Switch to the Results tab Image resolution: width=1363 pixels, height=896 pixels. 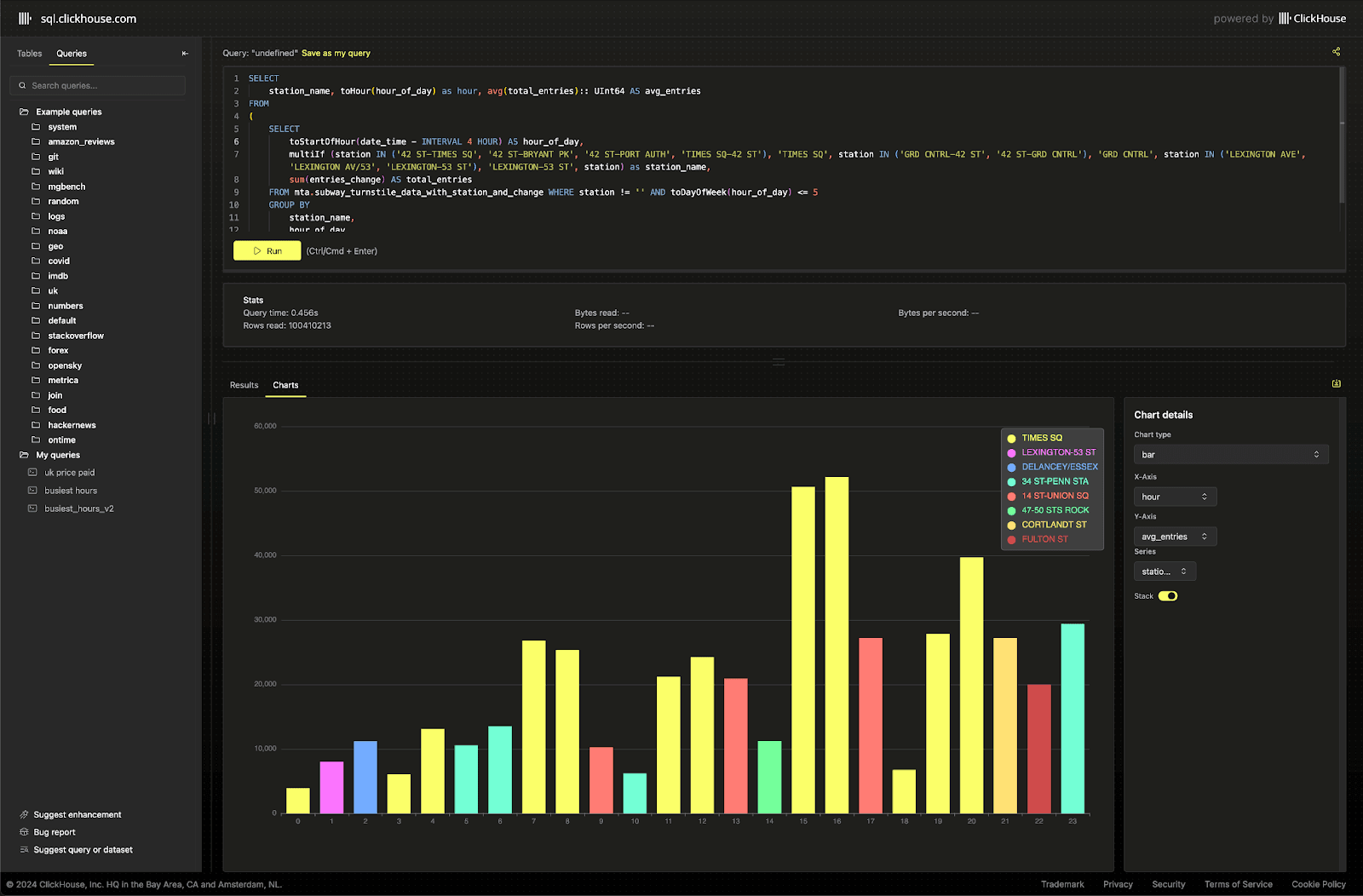[x=244, y=385]
